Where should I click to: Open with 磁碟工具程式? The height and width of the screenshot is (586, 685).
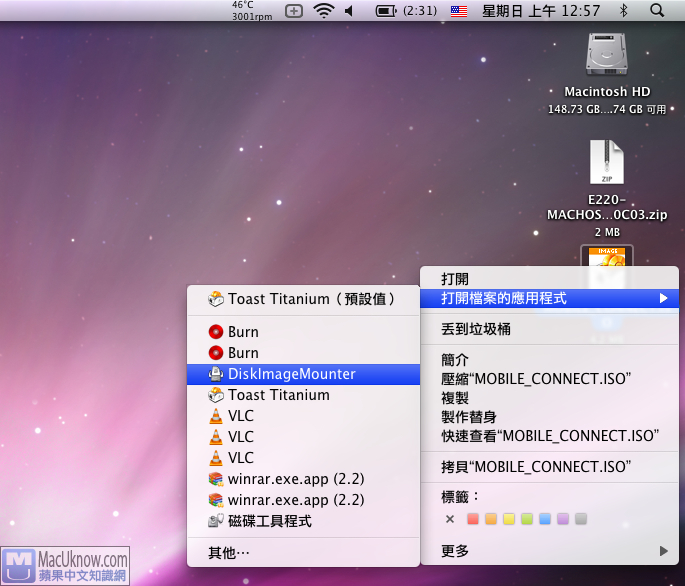pyautogui.click(x=303, y=521)
